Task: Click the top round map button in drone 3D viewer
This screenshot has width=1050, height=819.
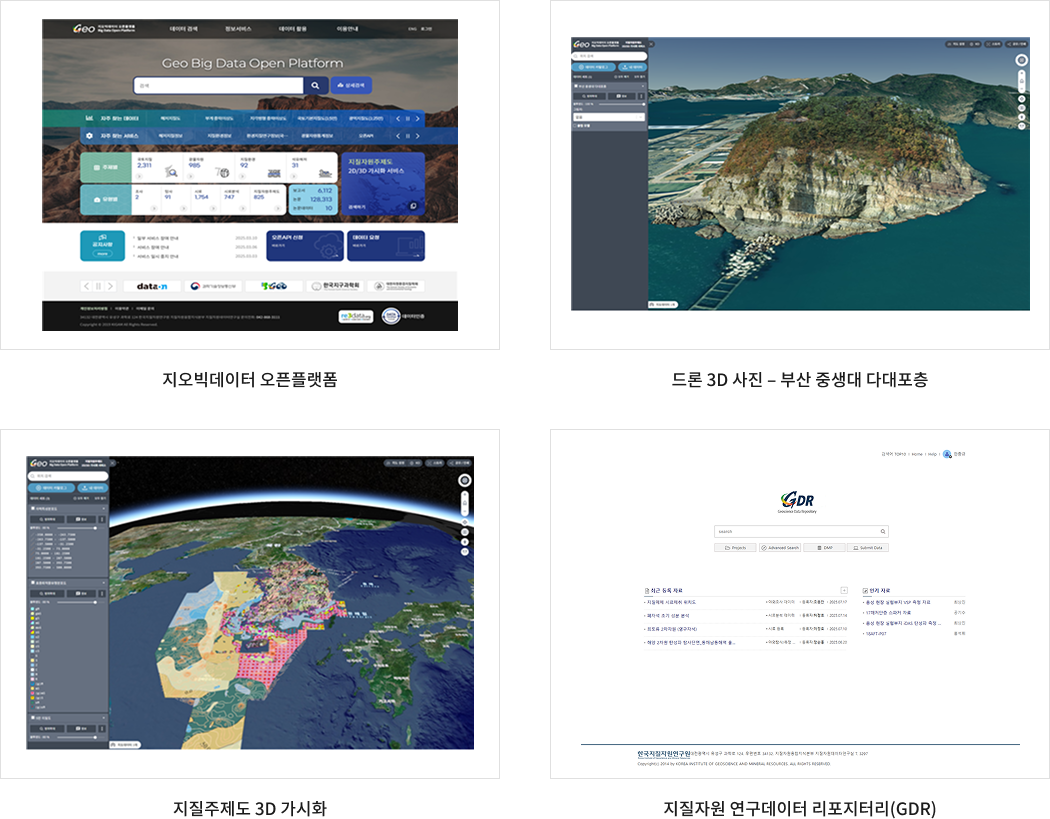Action: pyautogui.click(x=1021, y=60)
